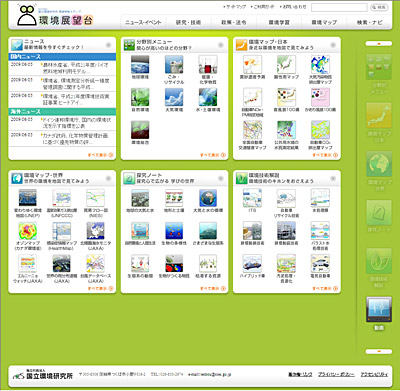Open the UNFCCC greenhouse gas emissions icon
Viewport: 400px width, 391px height.
click(x=62, y=198)
